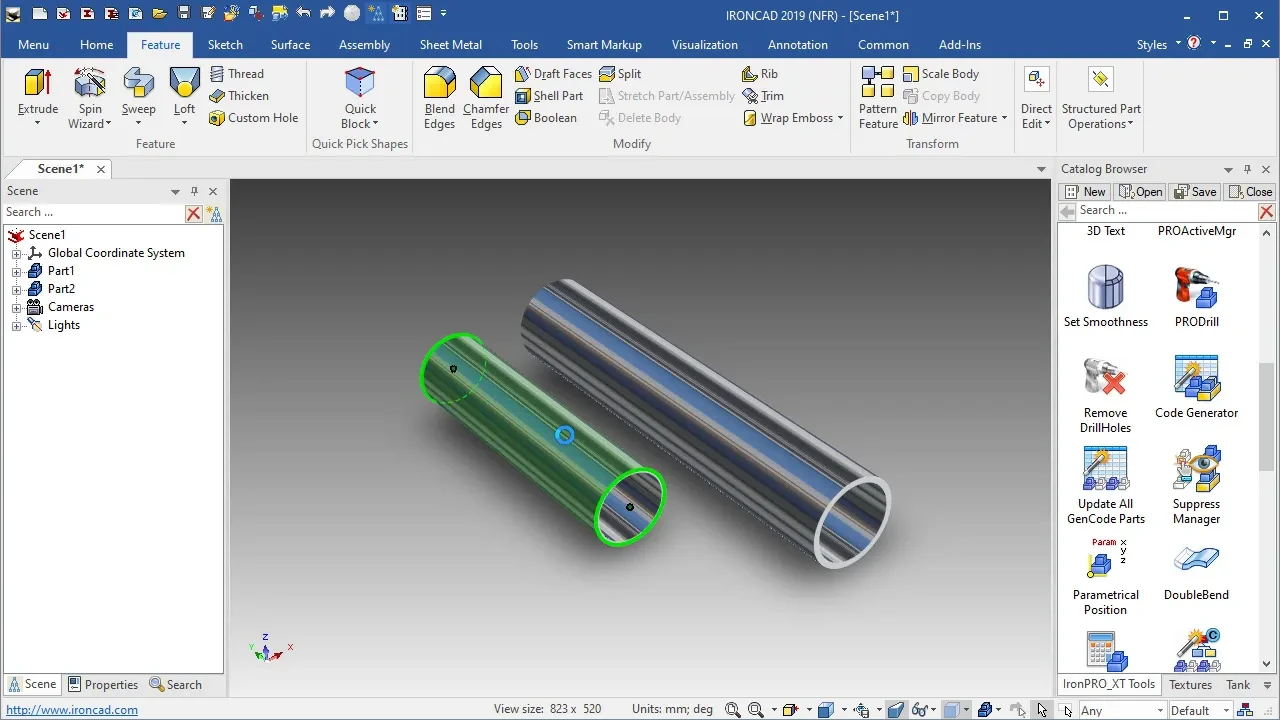Select the Extrude feature tool
The width and height of the screenshot is (1280, 720).
click(38, 96)
